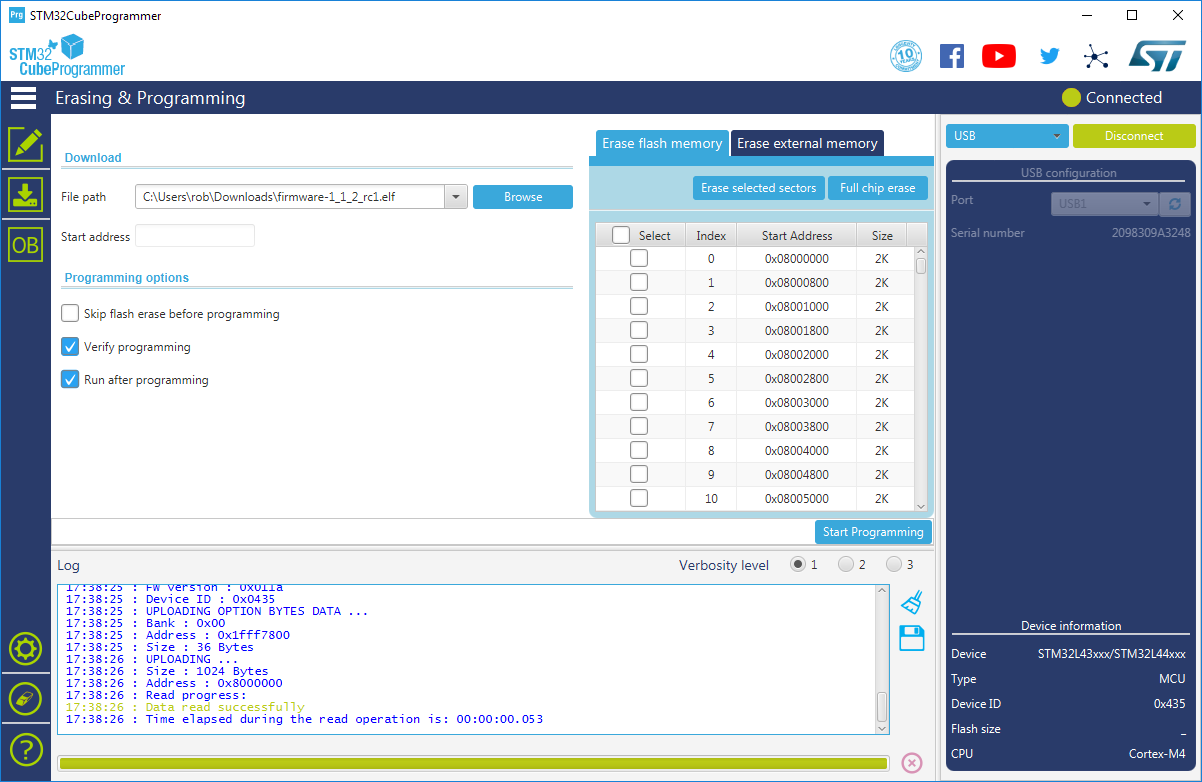The width and height of the screenshot is (1202, 782).
Task: Check sector index 7 checkbox
Action: coord(639,426)
